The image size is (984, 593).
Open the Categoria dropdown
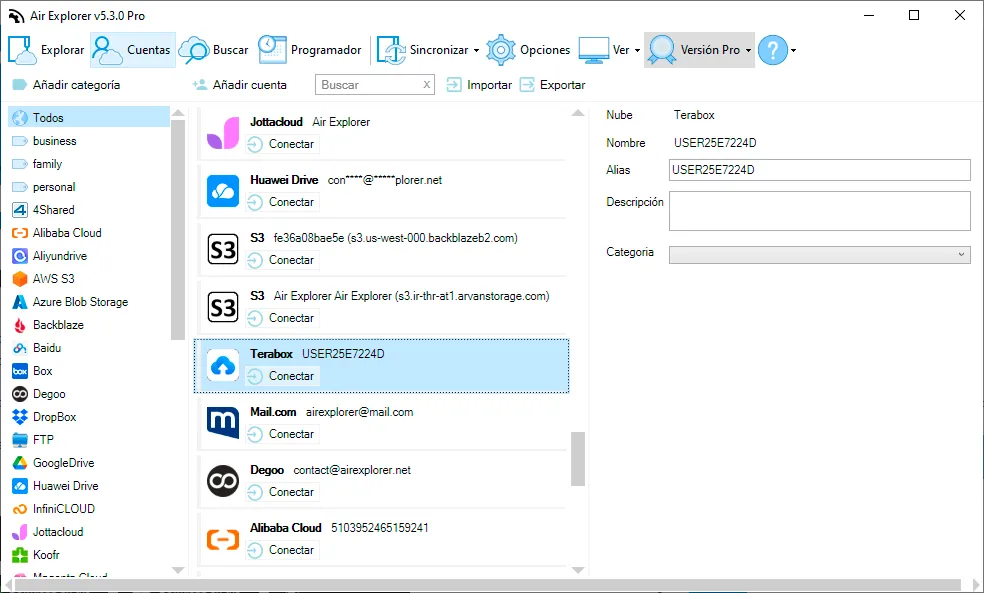pyautogui.click(x=820, y=255)
